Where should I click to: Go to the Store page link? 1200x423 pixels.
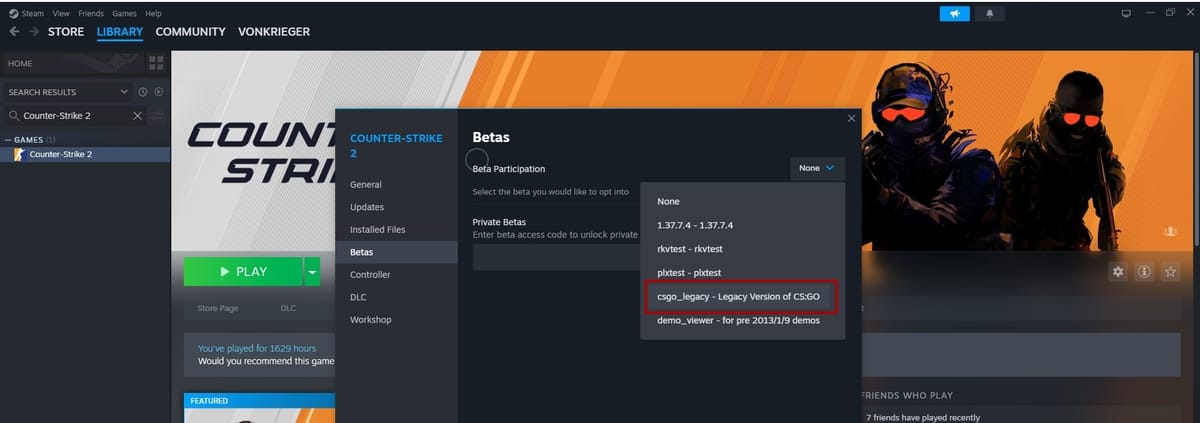(216, 308)
